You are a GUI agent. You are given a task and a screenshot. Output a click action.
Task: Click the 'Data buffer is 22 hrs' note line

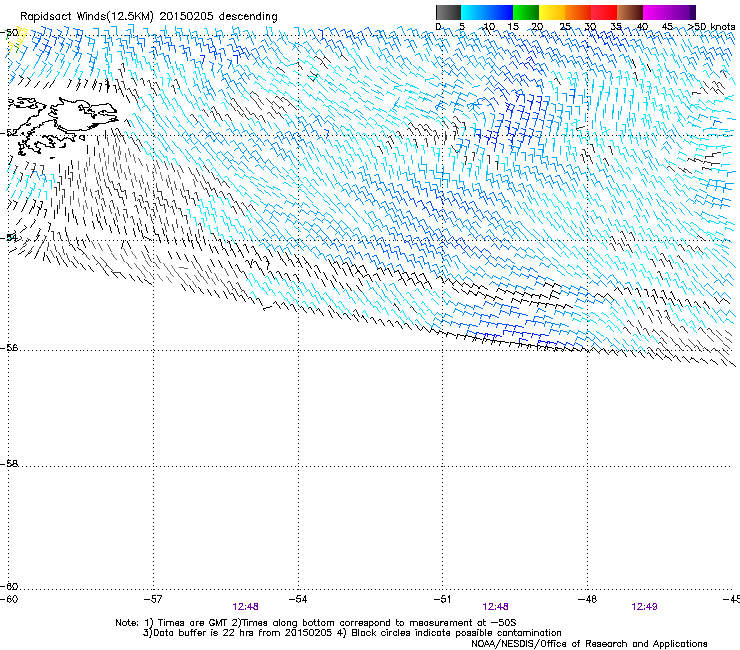coord(352,633)
